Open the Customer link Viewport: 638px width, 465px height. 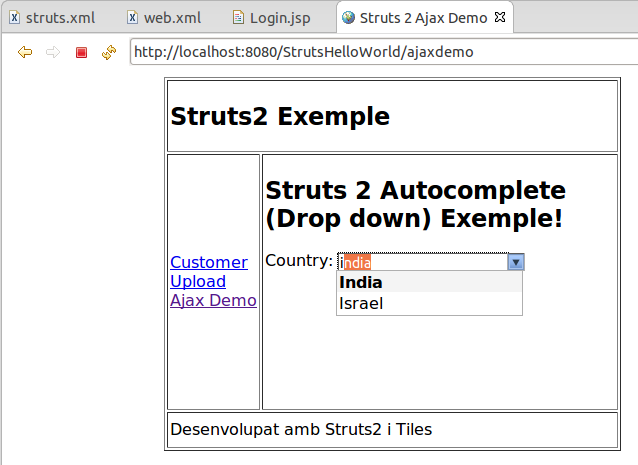(209, 262)
